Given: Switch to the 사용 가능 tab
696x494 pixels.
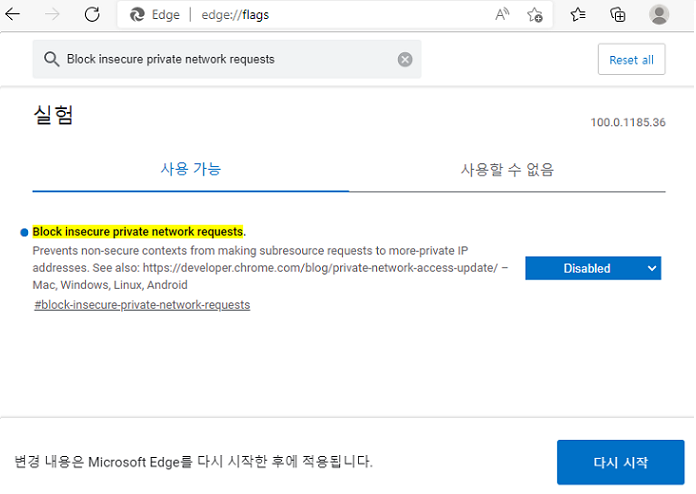Looking at the screenshot, I should click(x=191, y=169).
